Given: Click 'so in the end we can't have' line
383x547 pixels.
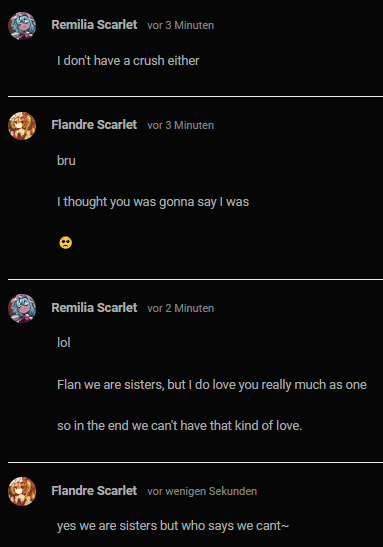Looking at the screenshot, I should (179, 426).
